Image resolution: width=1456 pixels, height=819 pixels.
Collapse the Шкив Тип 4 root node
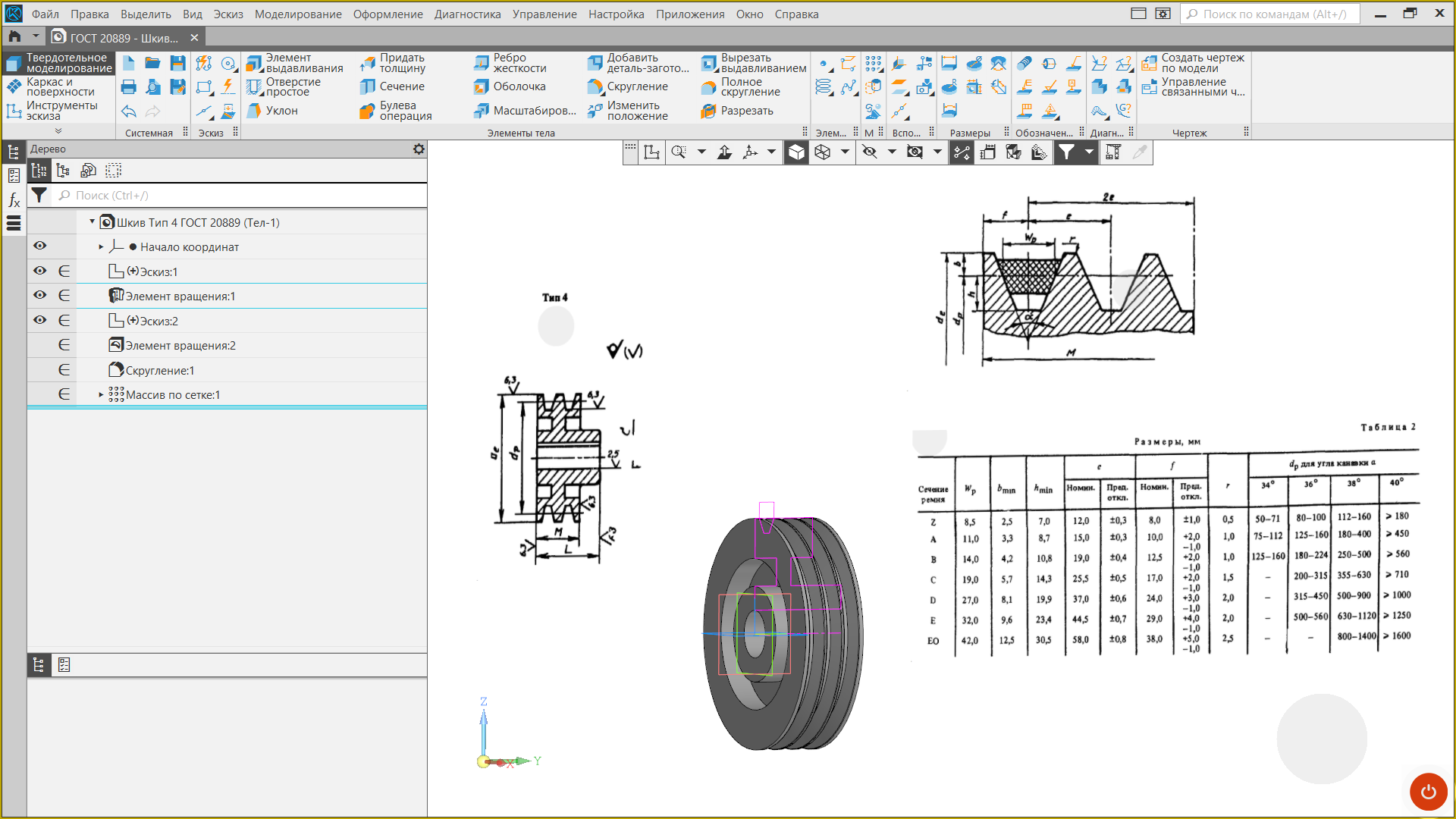93,222
